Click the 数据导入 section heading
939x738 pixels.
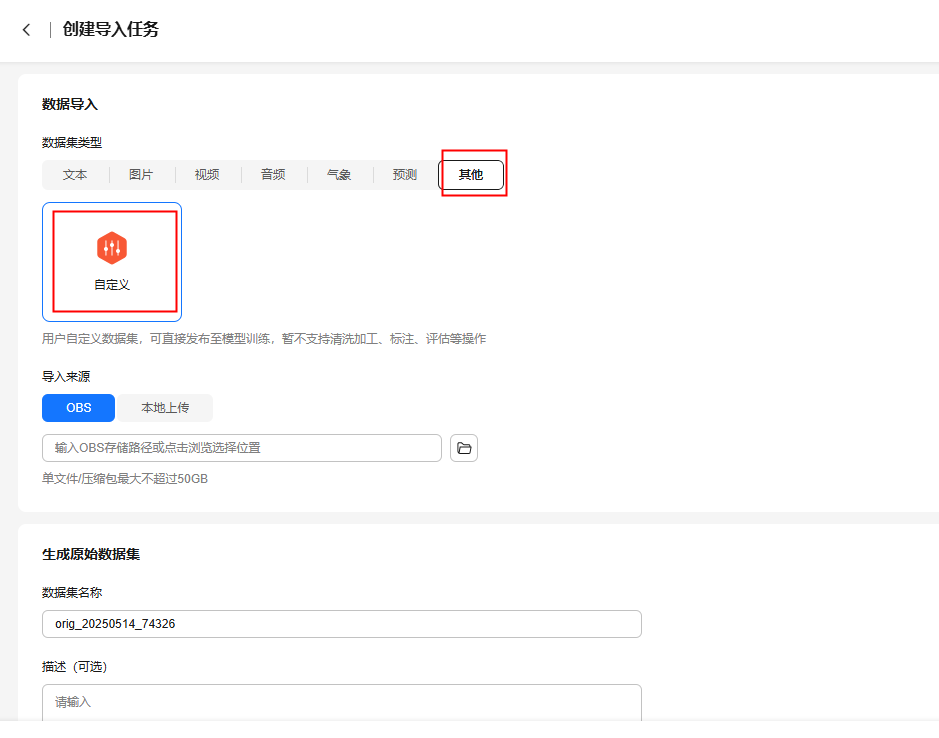pyautogui.click(x=70, y=104)
